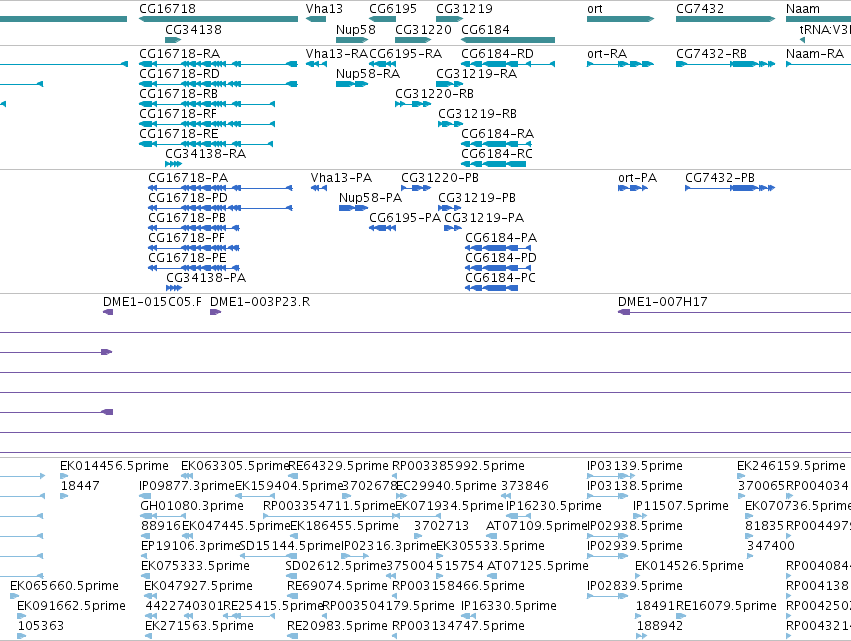851x641 pixels.
Task: Select EST EK065660.5prime
Action: pos(65,586)
